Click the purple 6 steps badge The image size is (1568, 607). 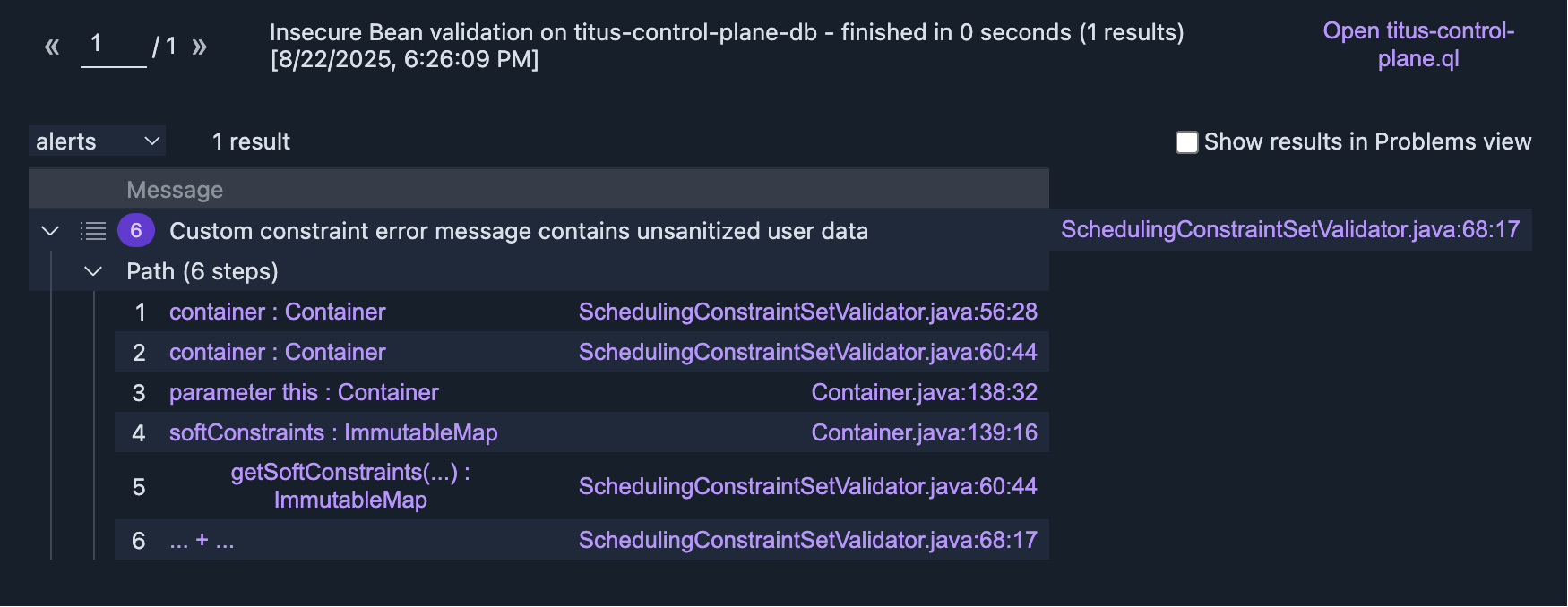click(136, 231)
